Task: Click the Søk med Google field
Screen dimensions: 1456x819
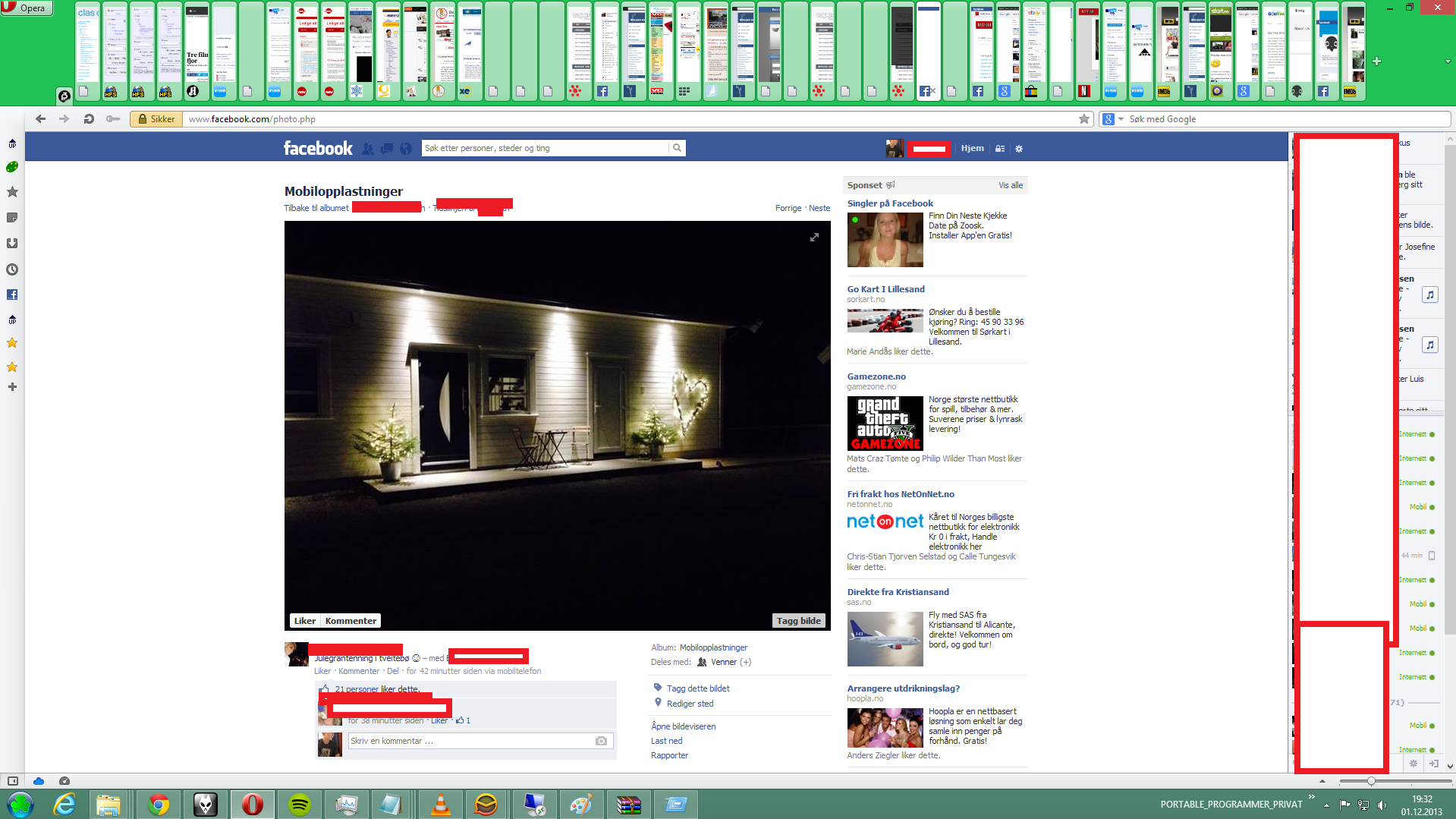Action: pyautogui.click(x=1286, y=119)
